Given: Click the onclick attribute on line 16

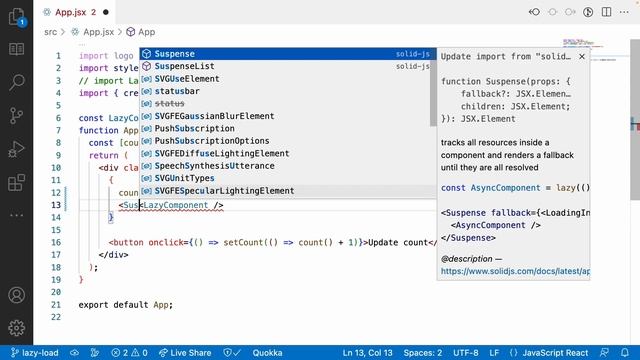Looking at the screenshot, I should point(165,242).
